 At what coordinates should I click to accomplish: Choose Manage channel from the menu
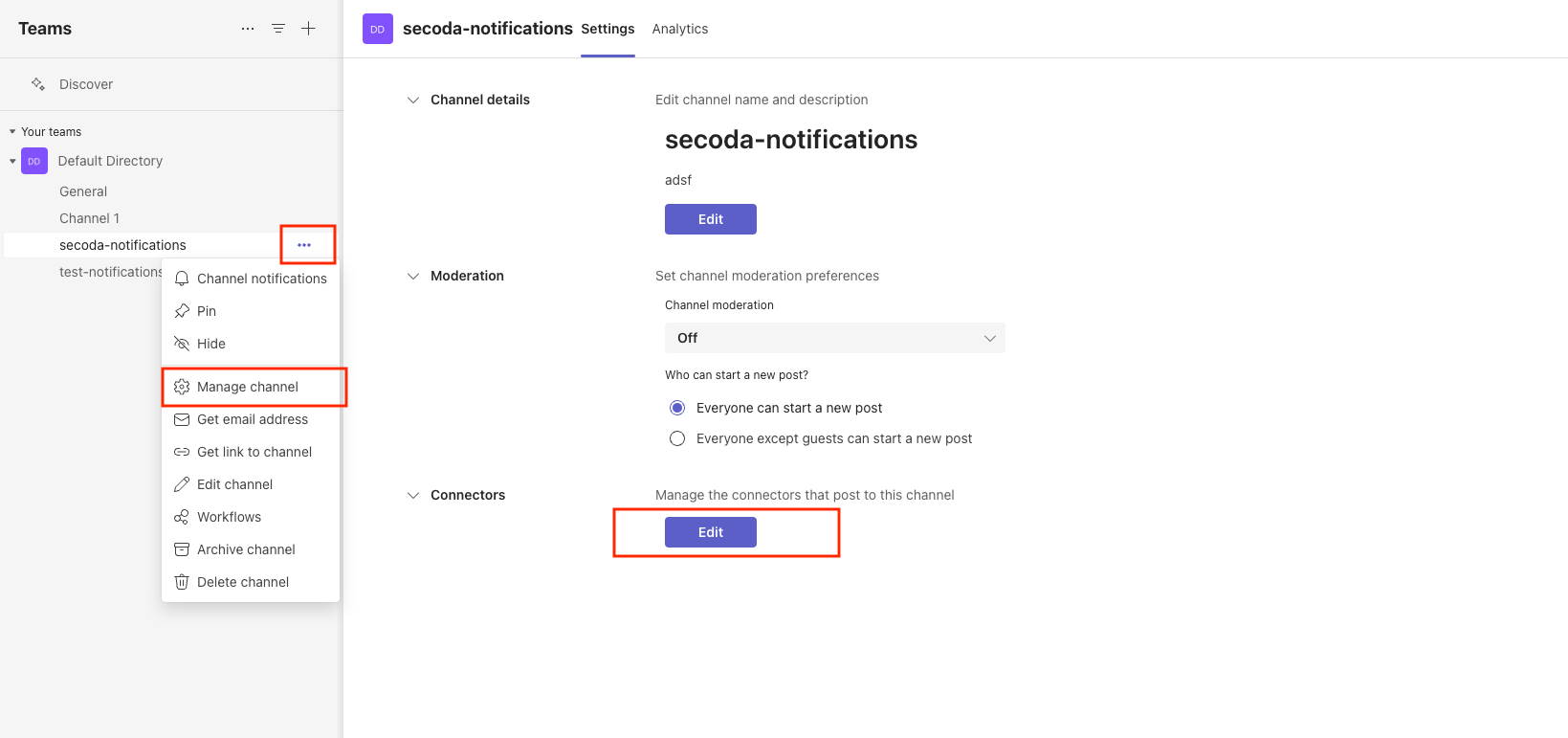(248, 387)
